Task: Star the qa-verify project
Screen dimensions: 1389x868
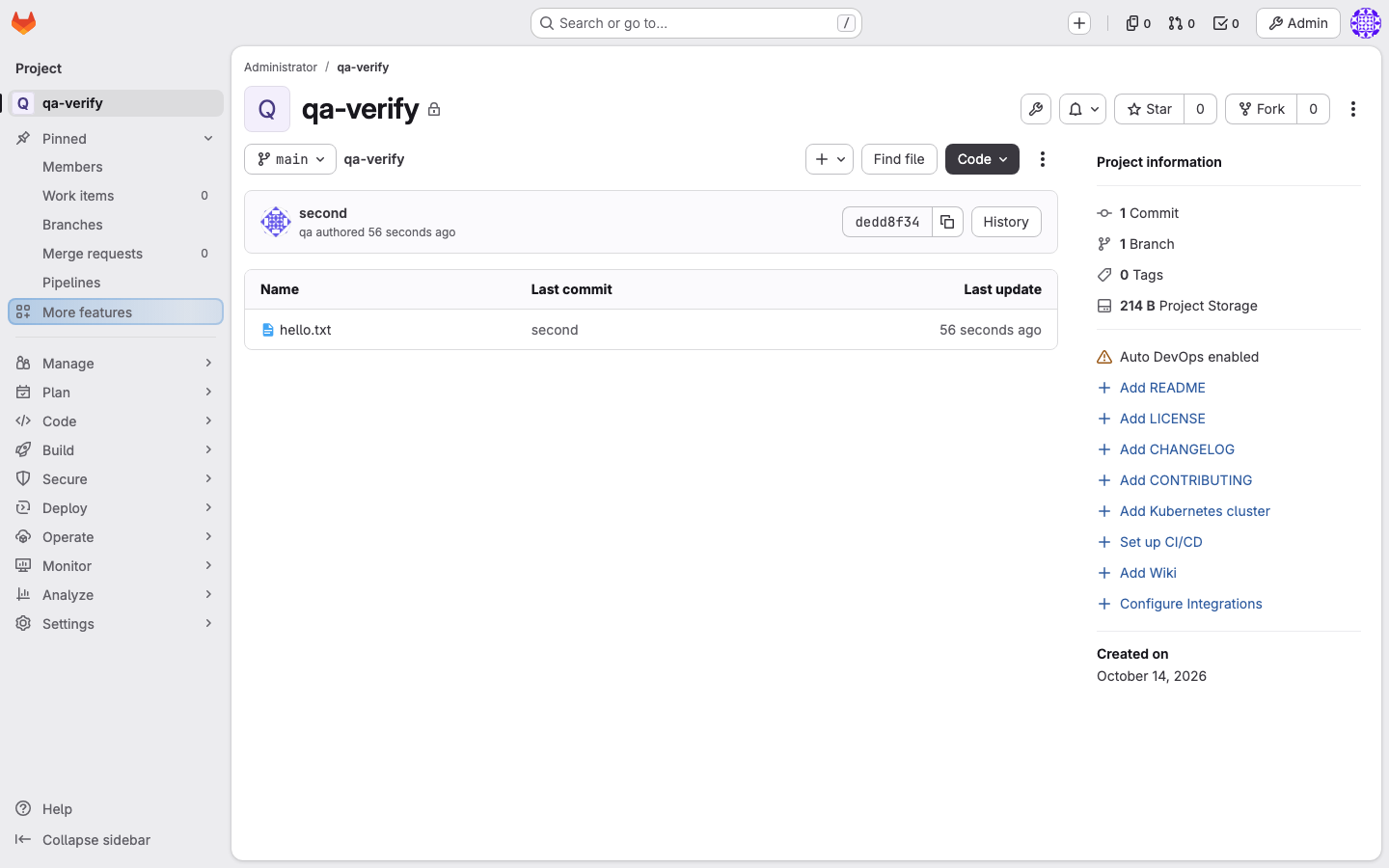Action: pyautogui.click(x=1150, y=109)
